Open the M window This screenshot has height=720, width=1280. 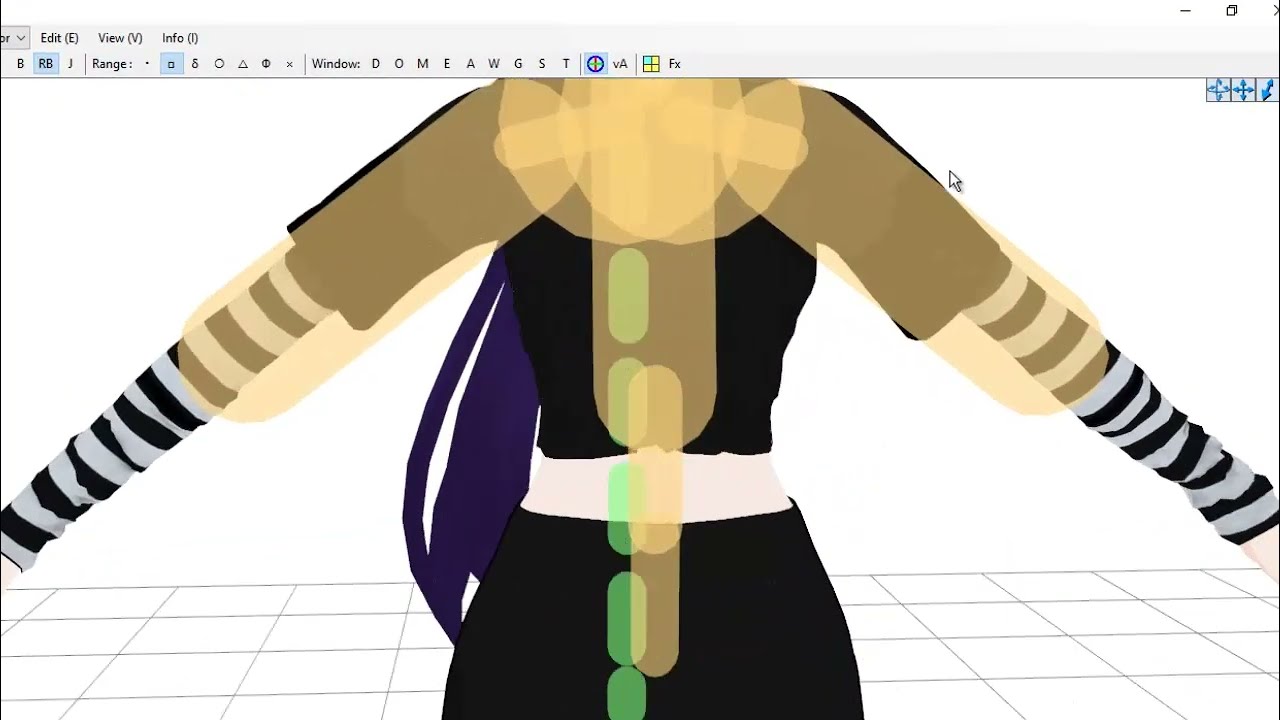423,64
